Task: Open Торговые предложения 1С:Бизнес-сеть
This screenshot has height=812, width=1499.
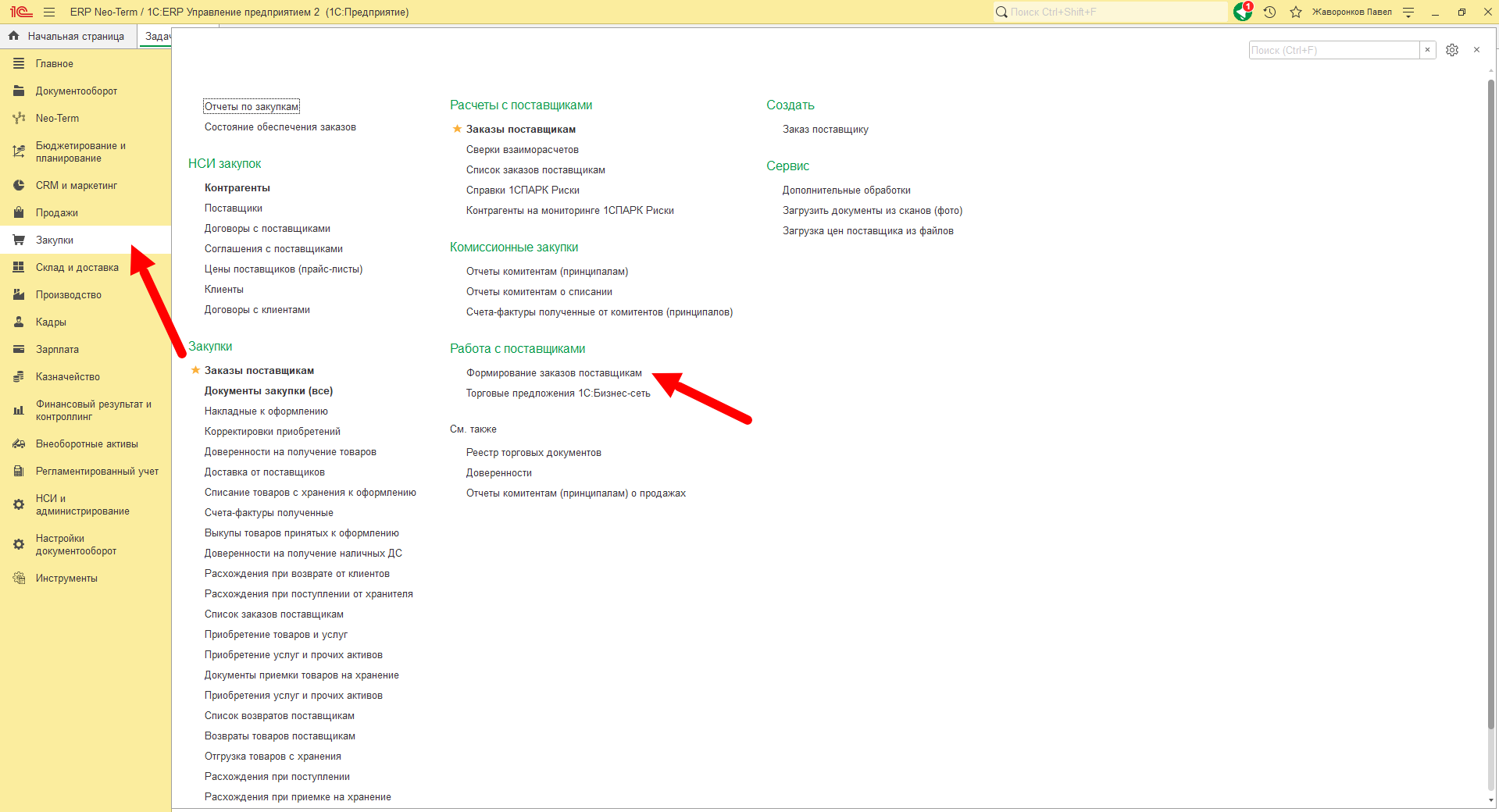Action: click(x=558, y=394)
